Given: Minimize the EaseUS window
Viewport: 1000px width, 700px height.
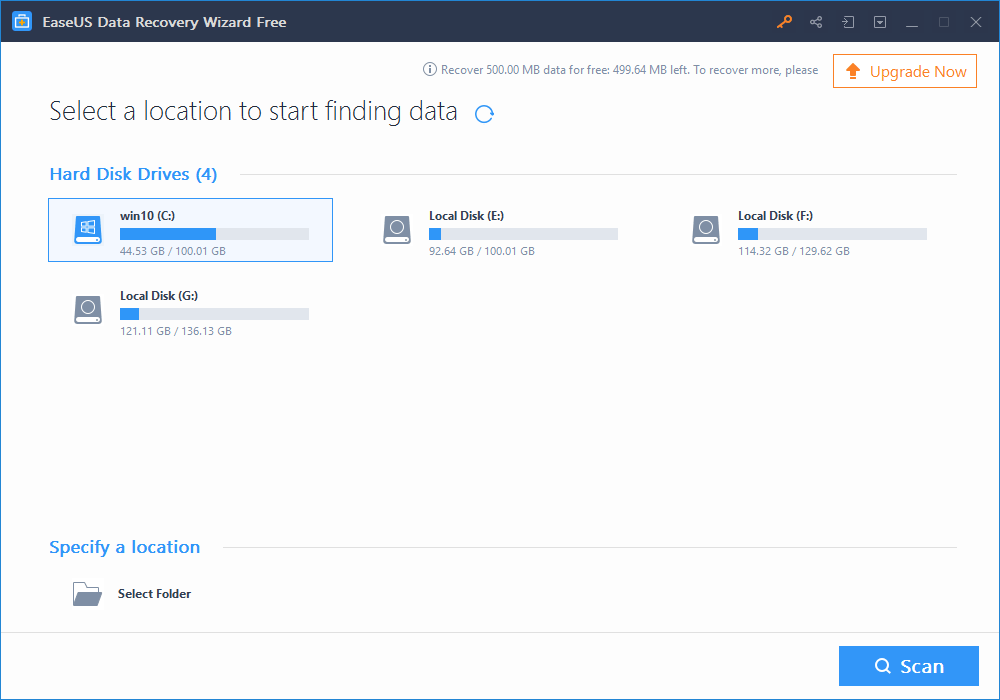Looking at the screenshot, I should pyautogui.click(x=912, y=22).
